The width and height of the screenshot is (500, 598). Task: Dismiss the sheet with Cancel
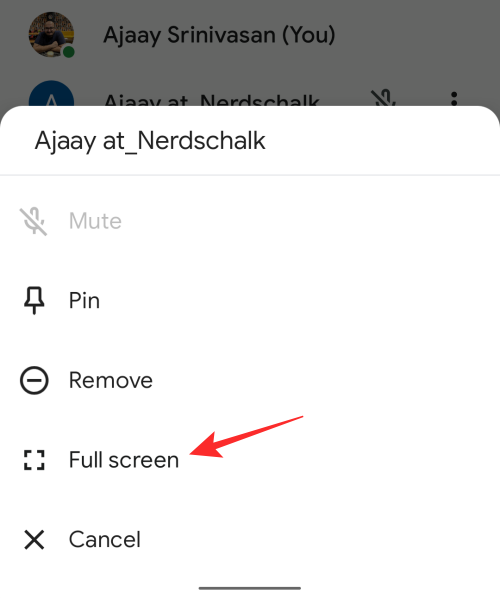click(250, 540)
